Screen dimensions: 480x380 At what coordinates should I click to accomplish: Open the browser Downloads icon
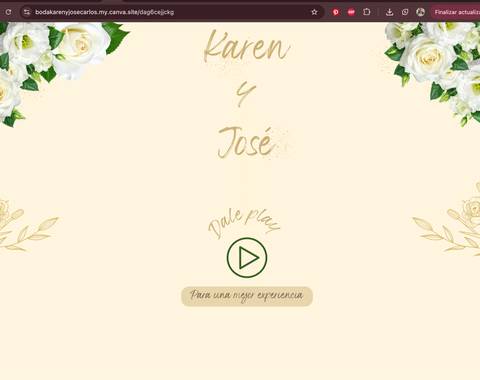click(389, 12)
